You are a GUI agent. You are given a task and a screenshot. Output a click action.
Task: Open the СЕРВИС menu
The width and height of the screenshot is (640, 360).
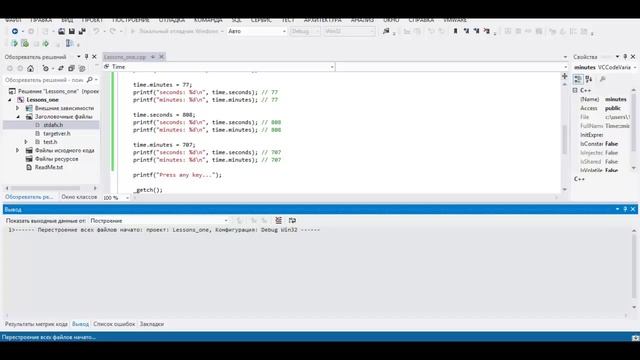coord(261,20)
